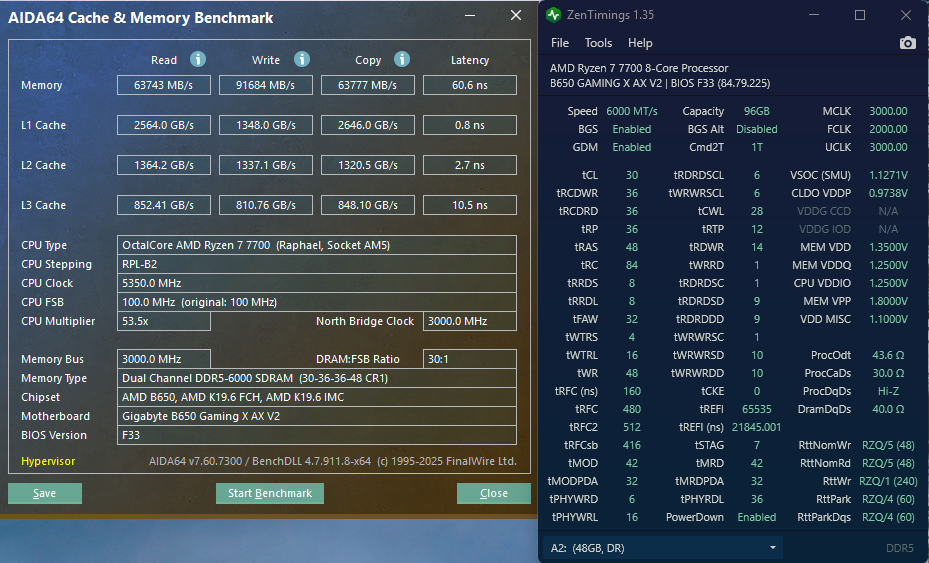
Task: Click tRC value 84
Action: tap(632, 265)
